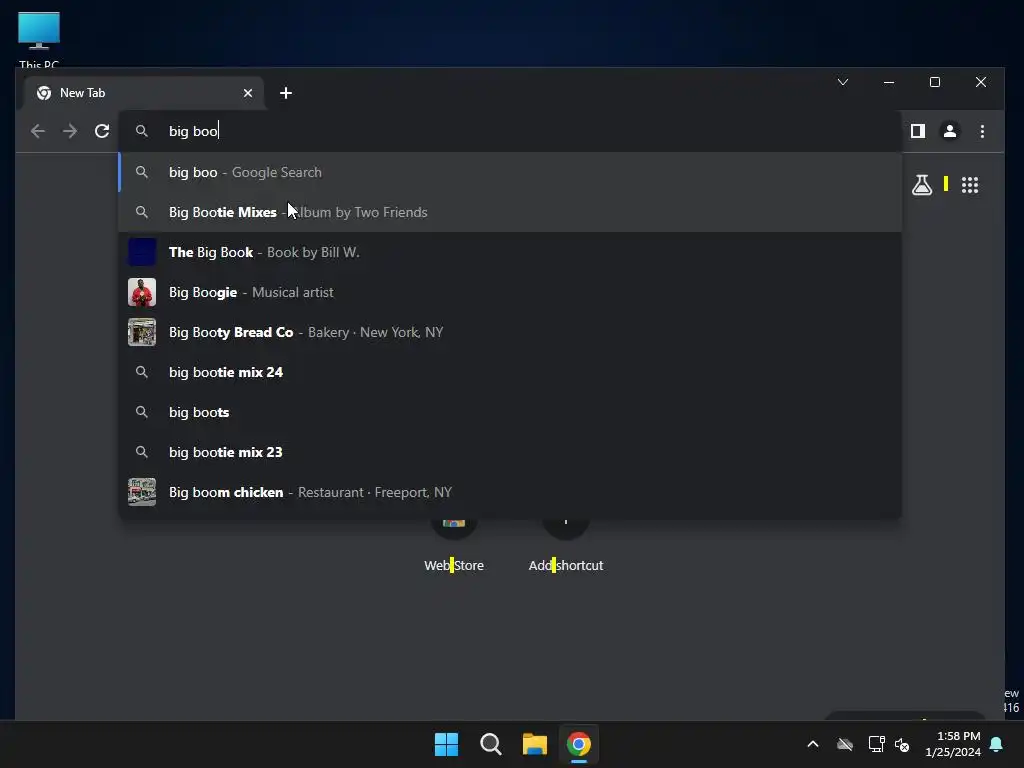Select 'big bootie mix 23' suggestion

click(x=510, y=452)
